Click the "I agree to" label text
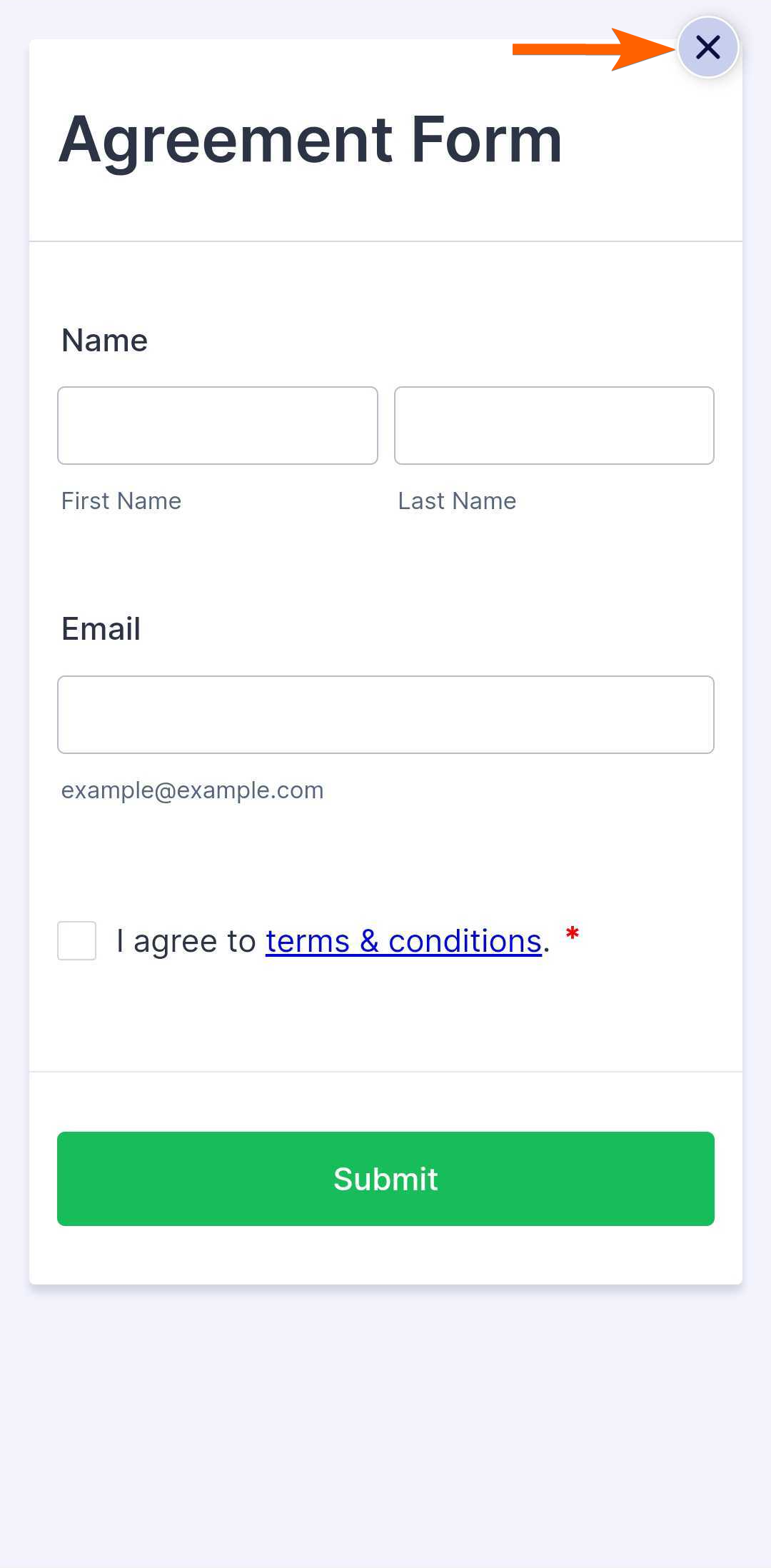 click(x=186, y=941)
